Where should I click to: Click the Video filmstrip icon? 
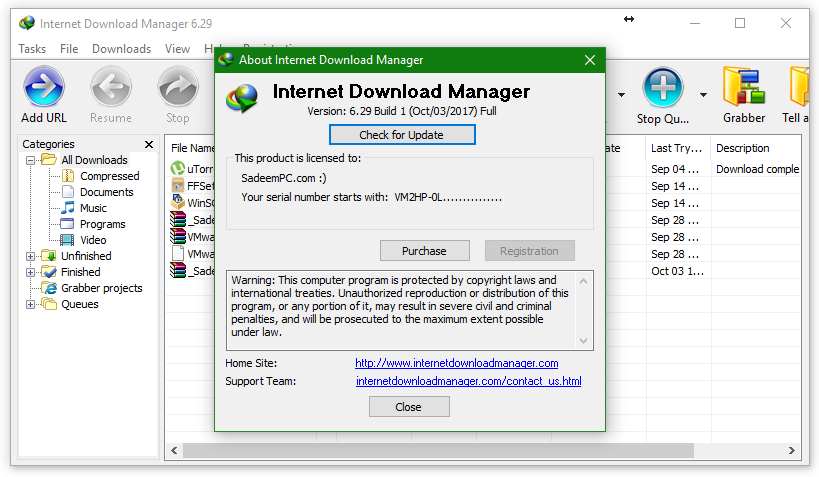(67, 240)
